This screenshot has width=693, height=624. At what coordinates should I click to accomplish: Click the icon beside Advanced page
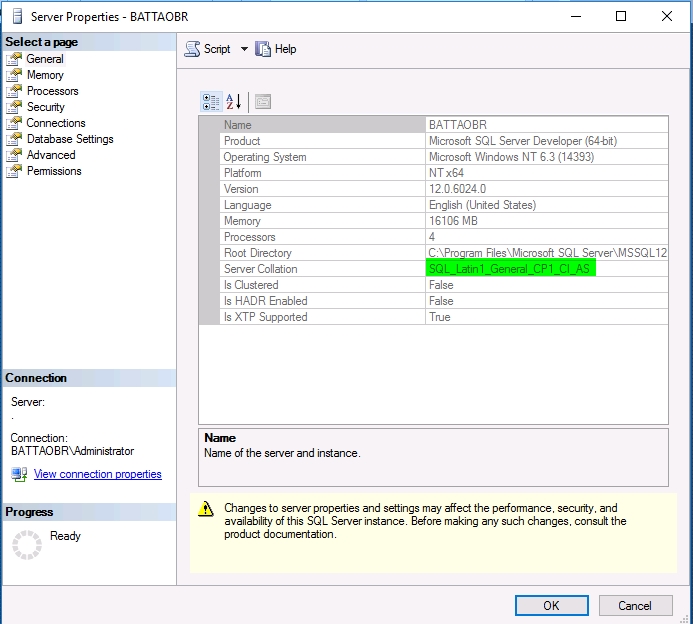(x=14, y=155)
